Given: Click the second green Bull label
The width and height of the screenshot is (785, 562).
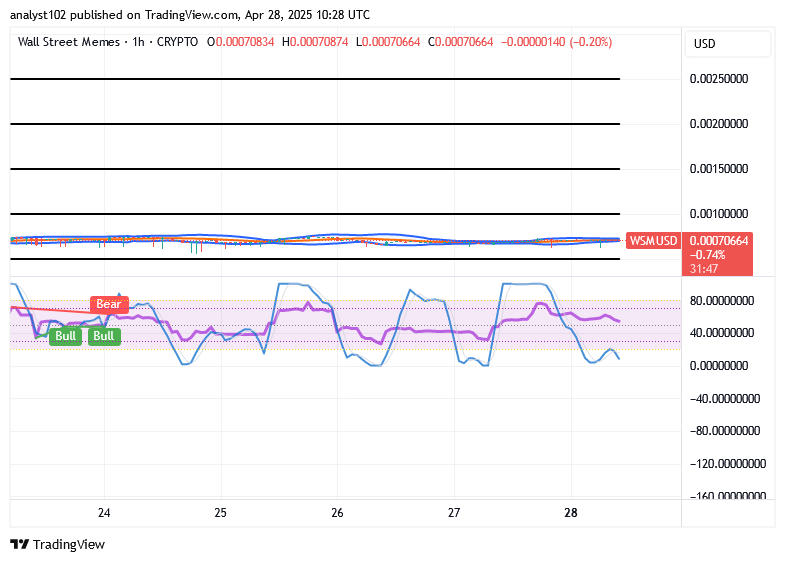Looking at the screenshot, I should 104,336.
